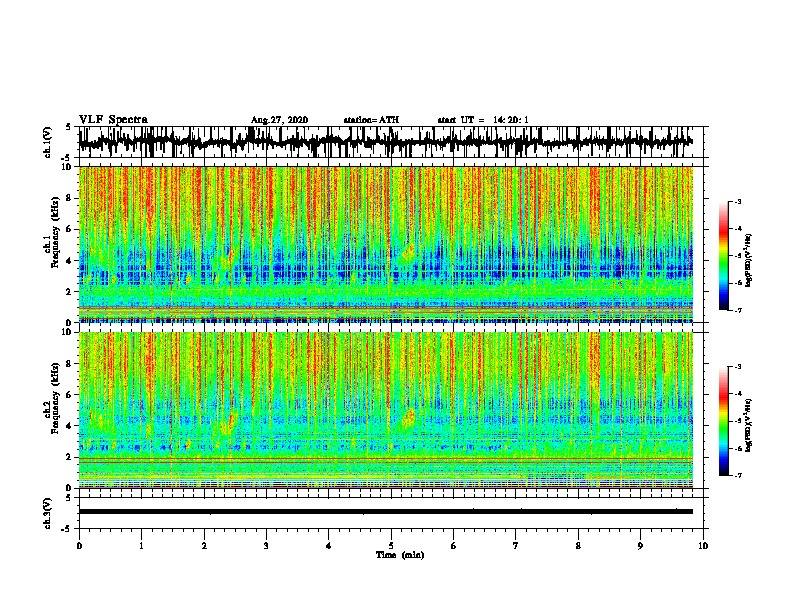Click the 'Time (min)' axis label

[x=400, y=555]
